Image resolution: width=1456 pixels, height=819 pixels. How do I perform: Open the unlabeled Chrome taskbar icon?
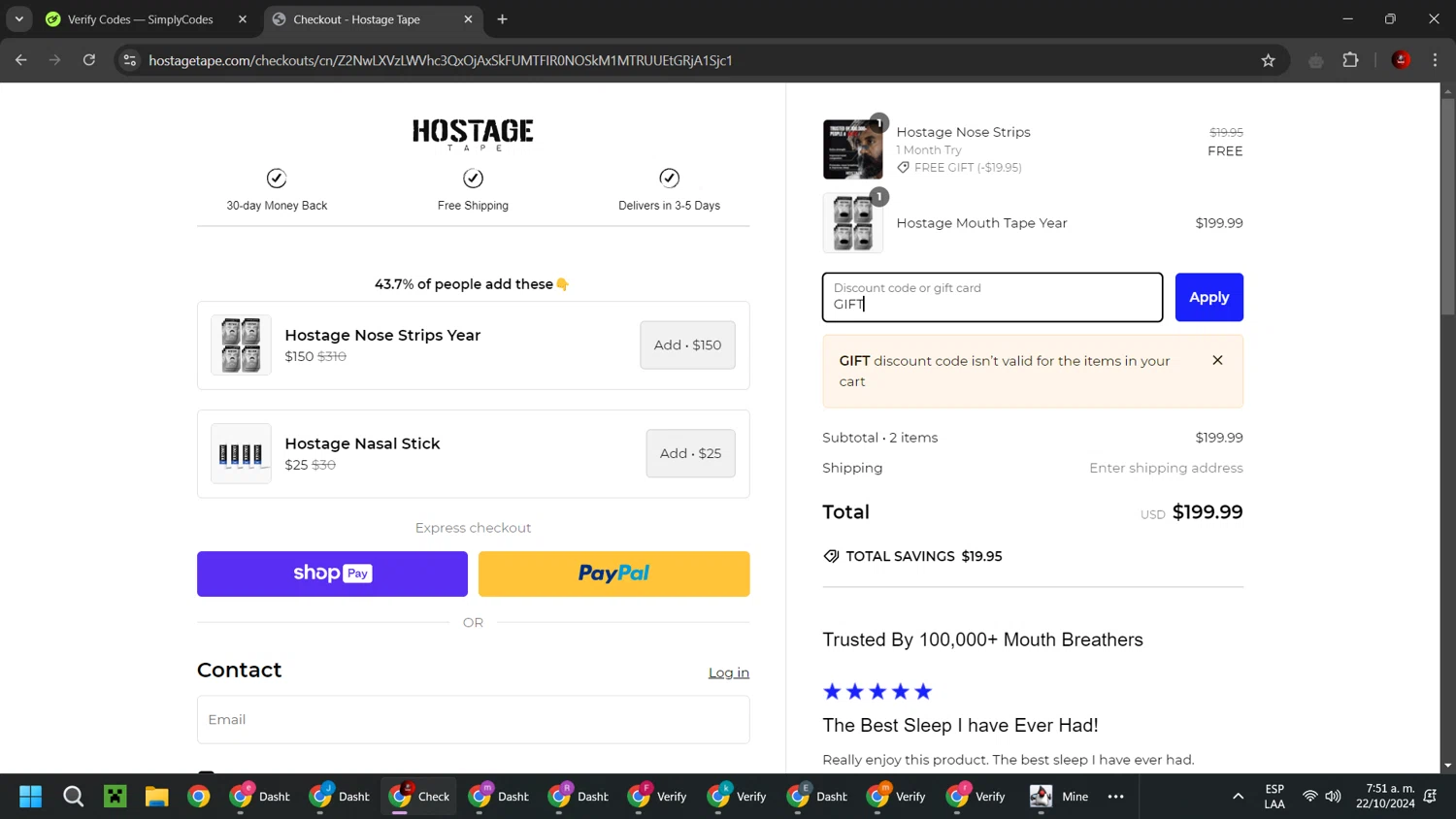[199, 797]
